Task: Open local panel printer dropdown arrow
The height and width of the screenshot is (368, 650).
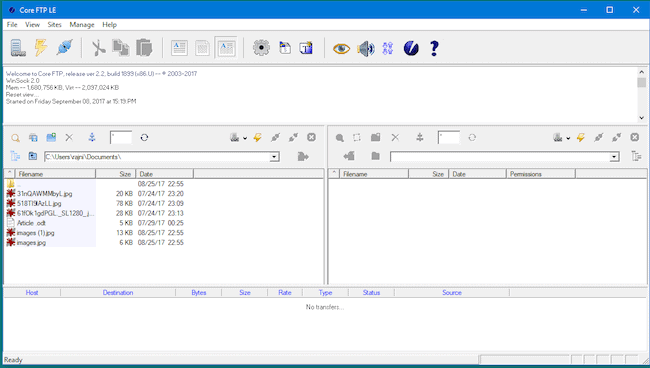Action: (x=245, y=138)
